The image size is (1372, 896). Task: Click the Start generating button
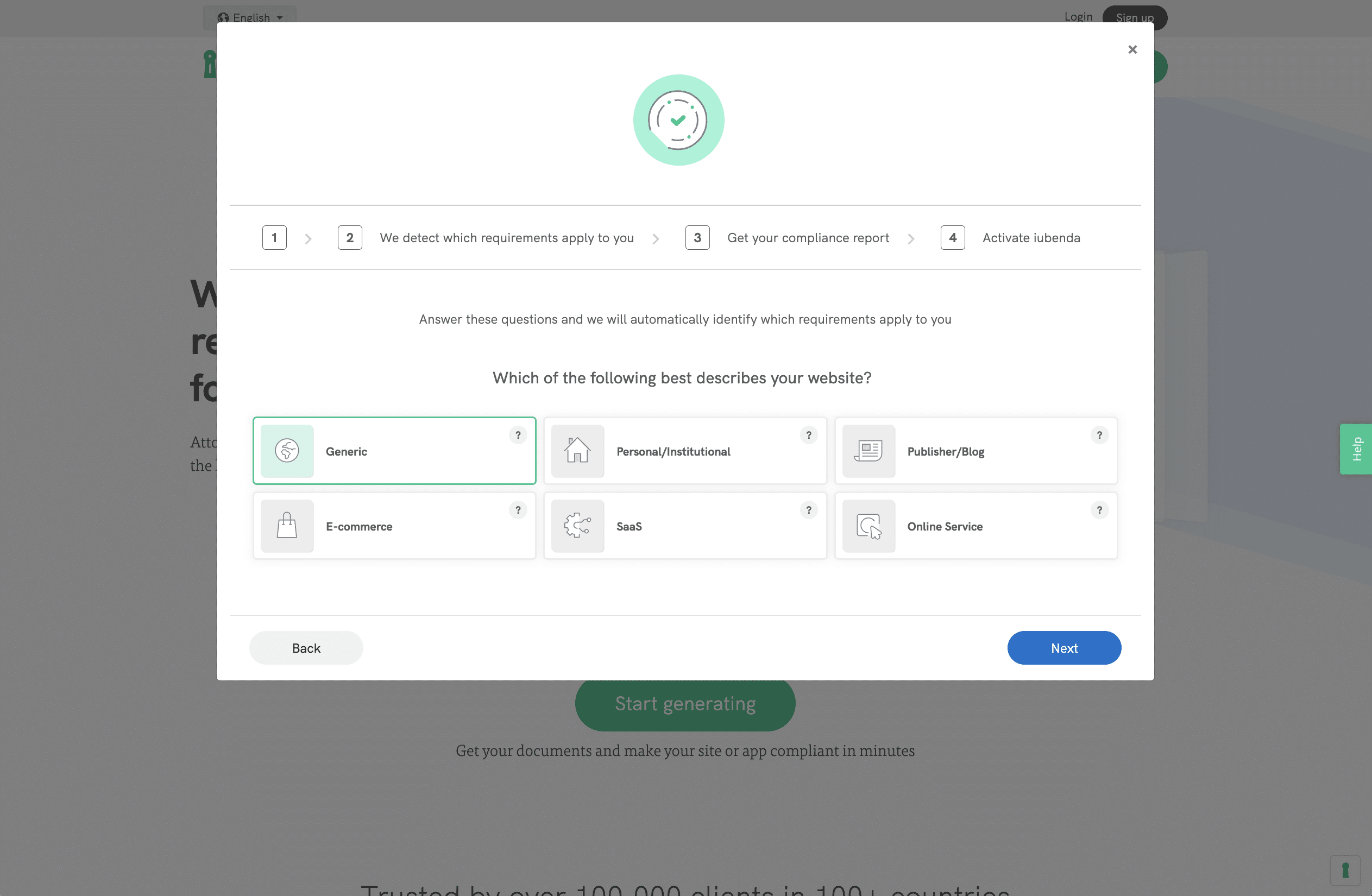(685, 704)
